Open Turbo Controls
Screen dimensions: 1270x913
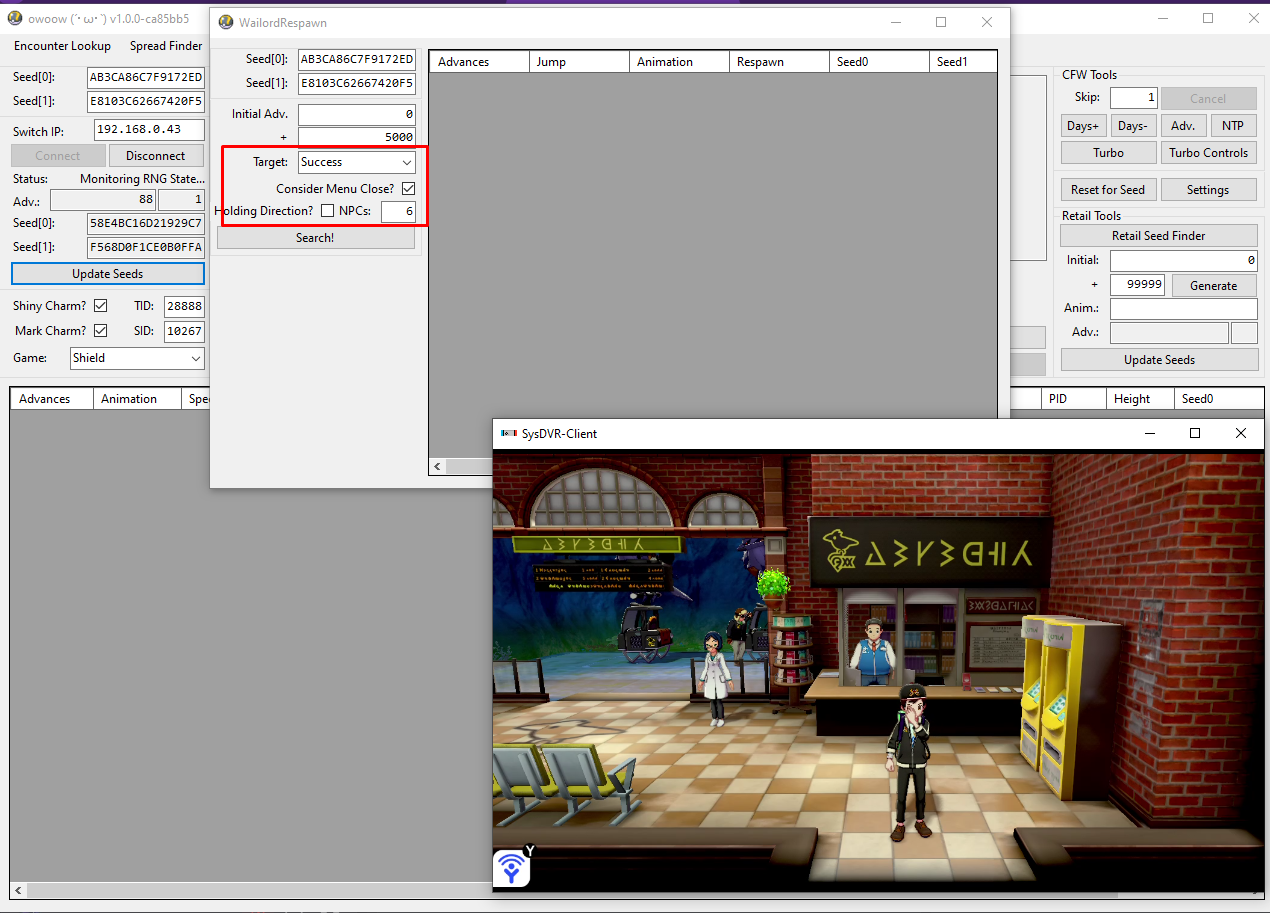(x=1208, y=153)
